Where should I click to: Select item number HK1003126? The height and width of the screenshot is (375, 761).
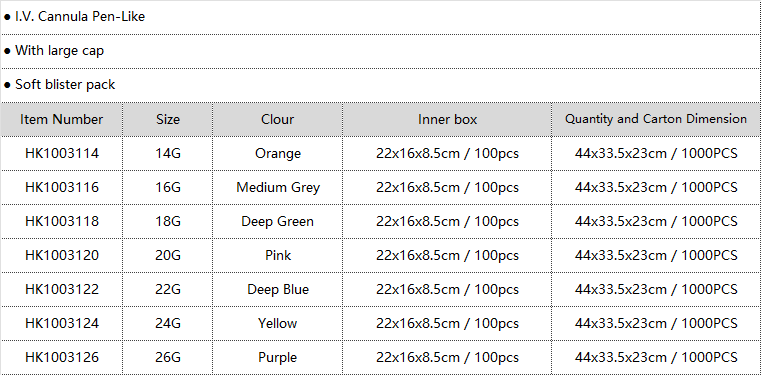click(x=62, y=358)
